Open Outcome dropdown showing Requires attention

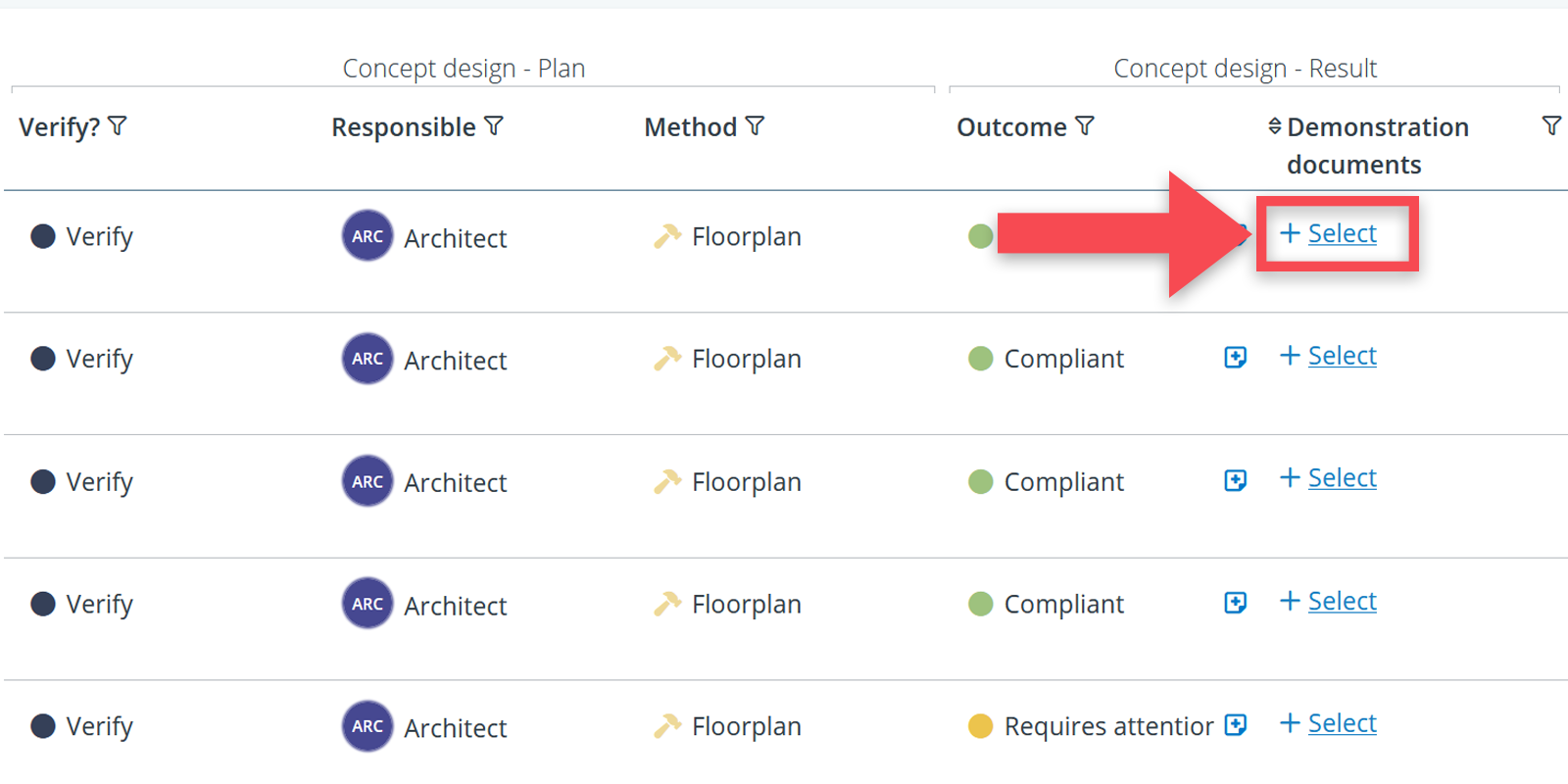coord(1107,726)
